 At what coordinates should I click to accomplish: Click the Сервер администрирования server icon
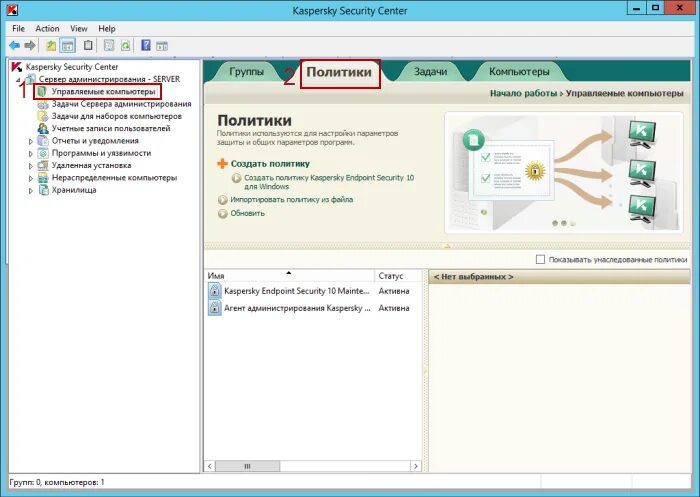pyautogui.click(x=30, y=79)
